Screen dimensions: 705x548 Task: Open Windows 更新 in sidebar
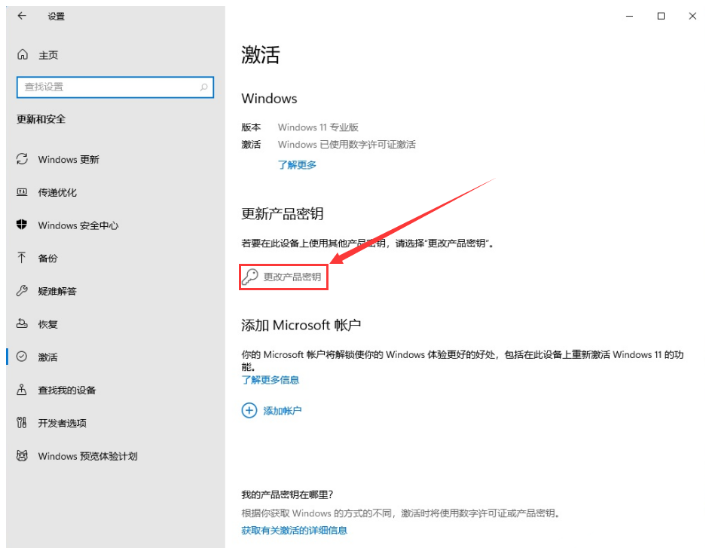tap(68, 160)
